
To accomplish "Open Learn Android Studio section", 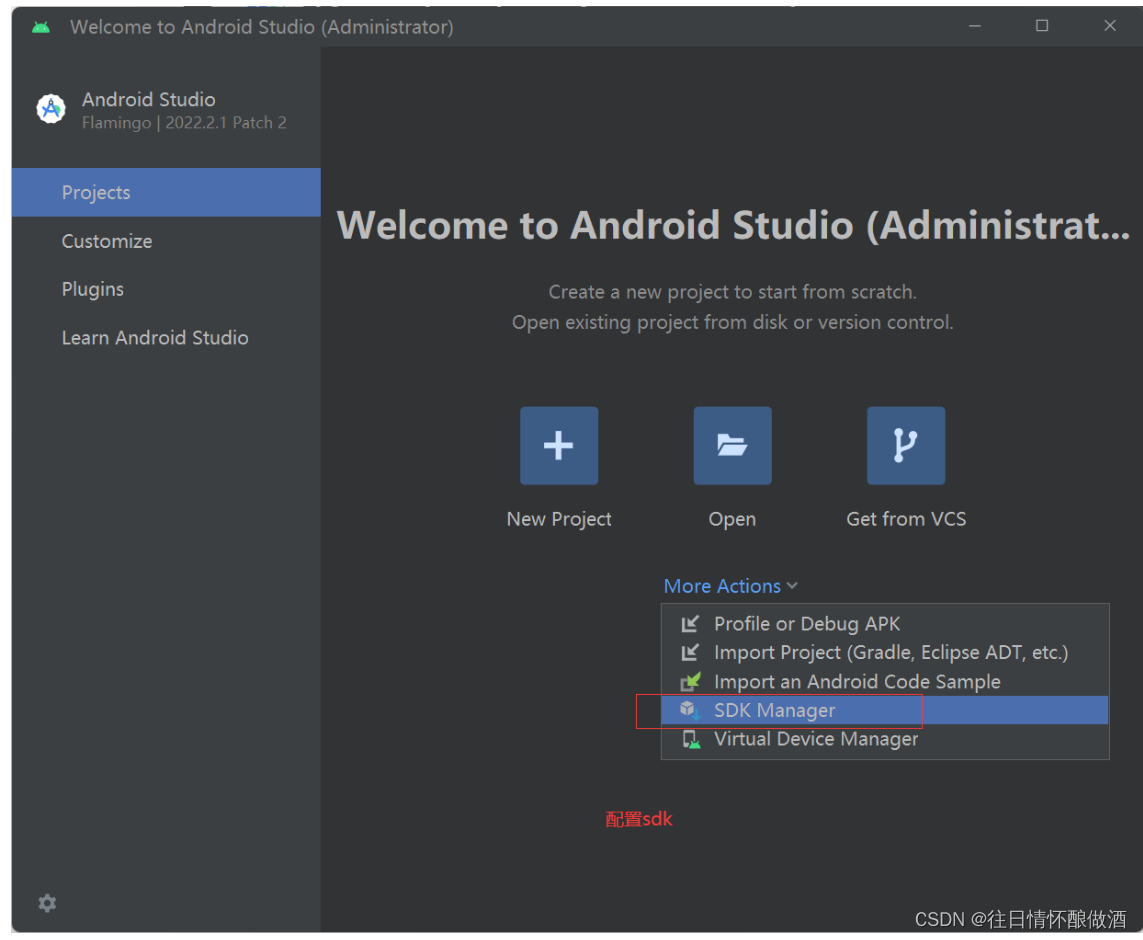I will (x=166, y=337).
